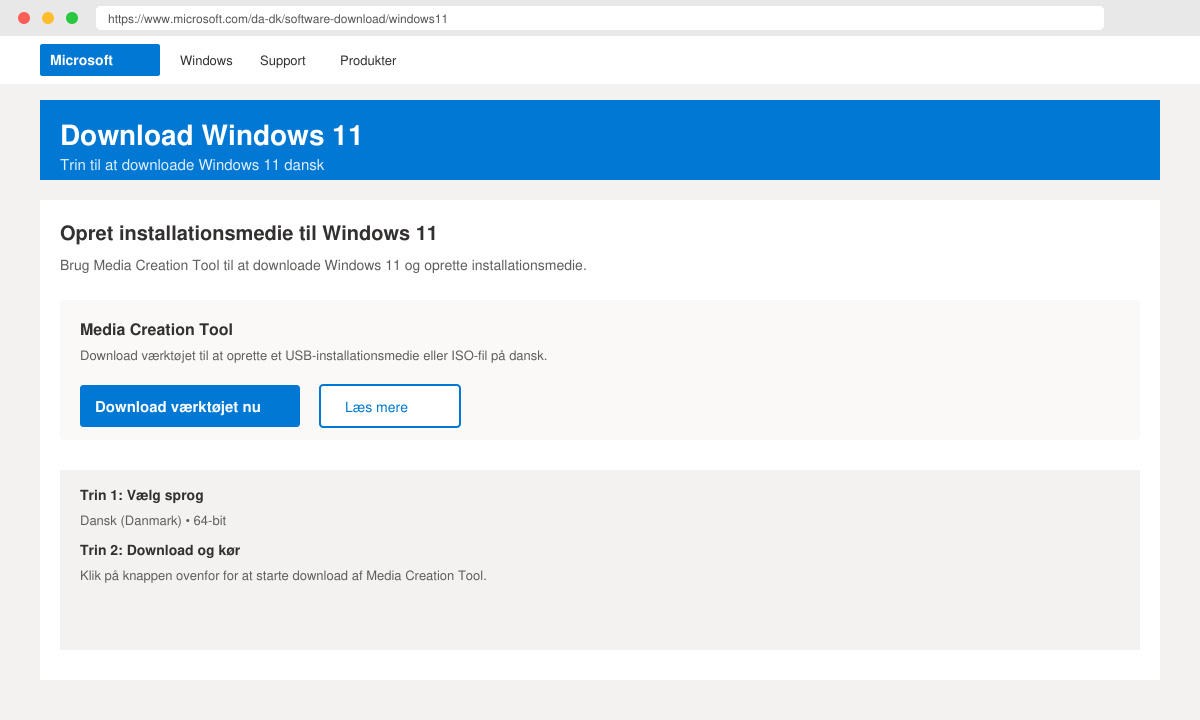The width and height of the screenshot is (1200, 720).
Task: Open the Windows menu item
Action: tap(206, 61)
